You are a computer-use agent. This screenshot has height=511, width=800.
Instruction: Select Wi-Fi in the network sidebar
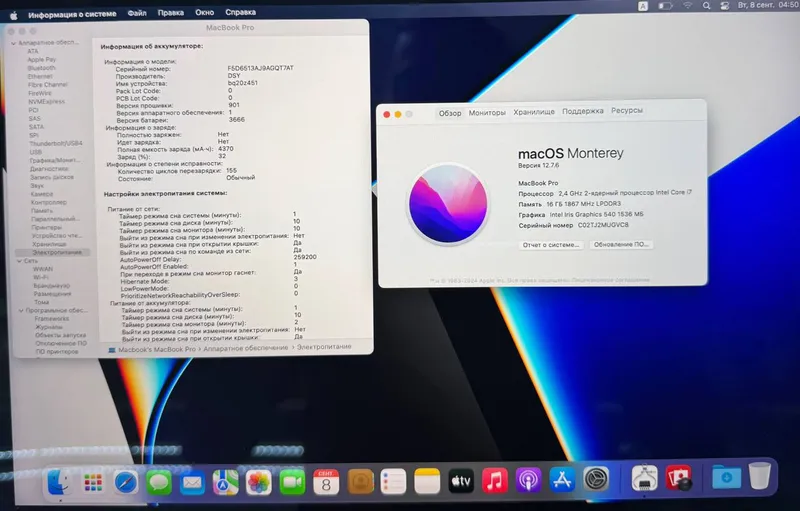click(41, 277)
